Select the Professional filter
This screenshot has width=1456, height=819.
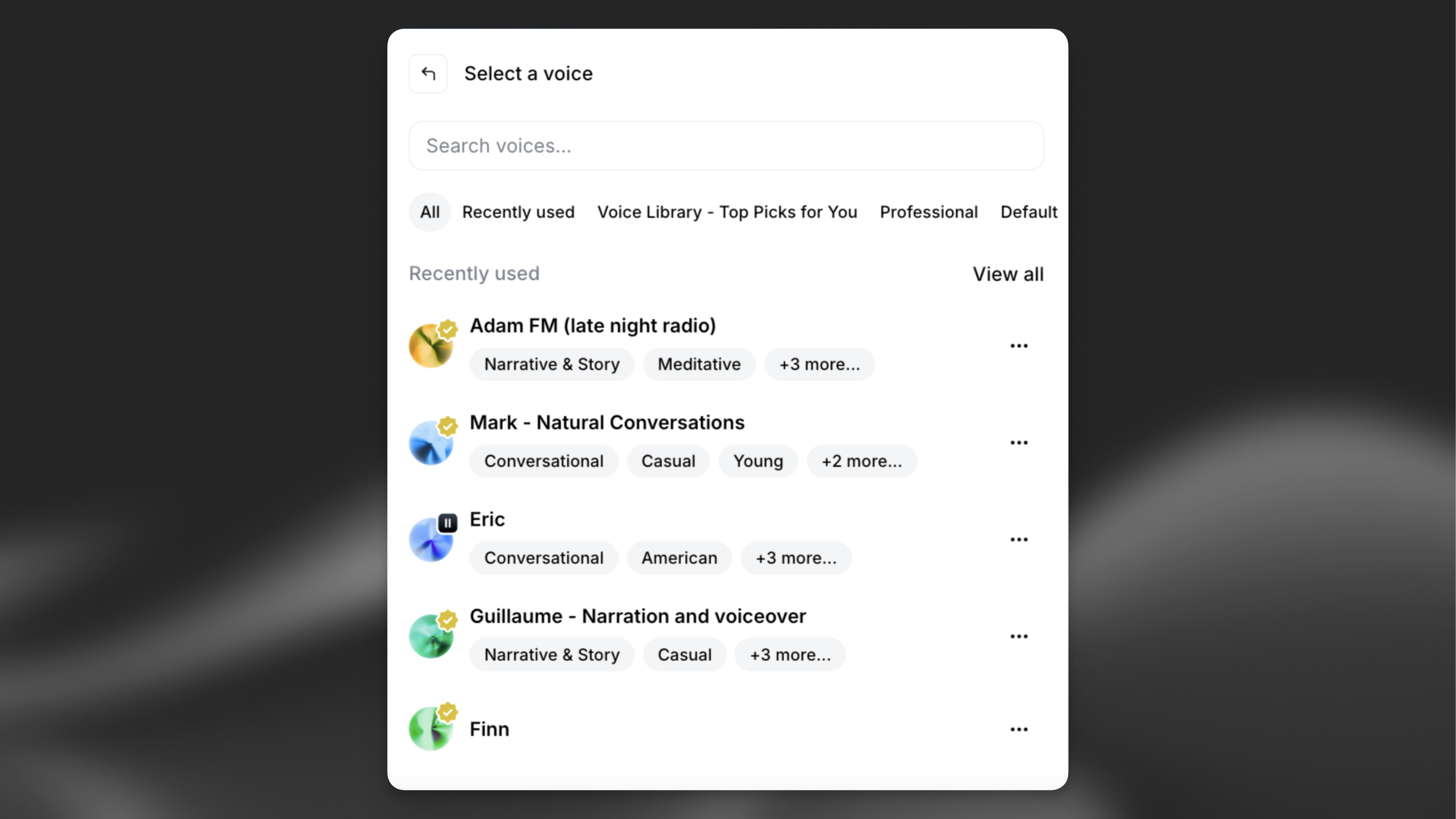[x=929, y=212]
